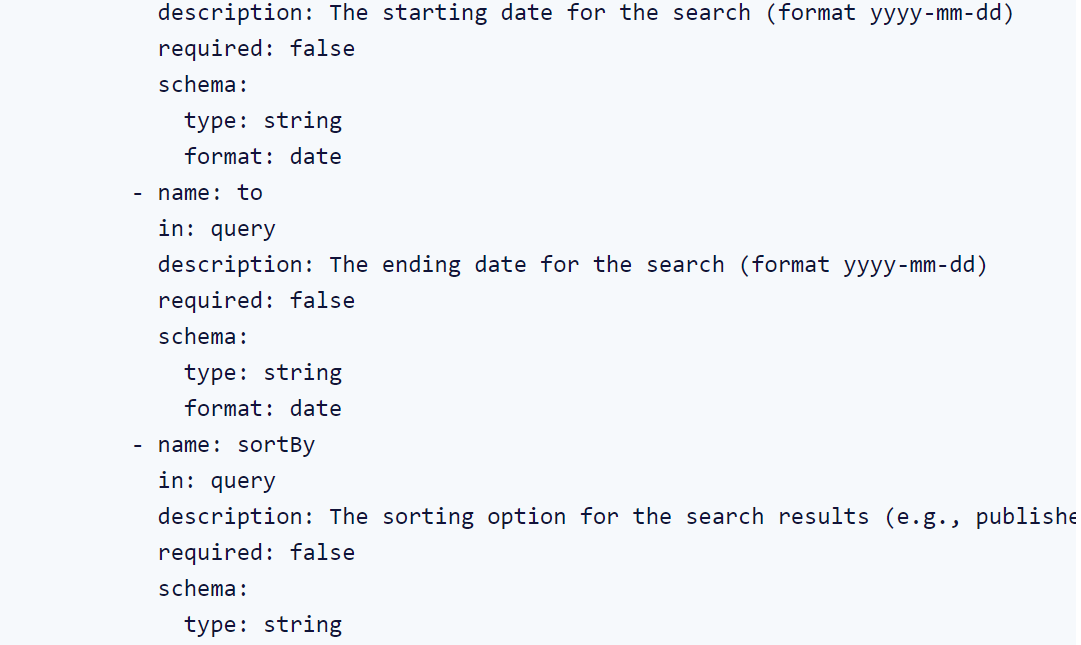The height and width of the screenshot is (645, 1081).
Task: Click the "- name: to" parameter line
Action: point(198,193)
